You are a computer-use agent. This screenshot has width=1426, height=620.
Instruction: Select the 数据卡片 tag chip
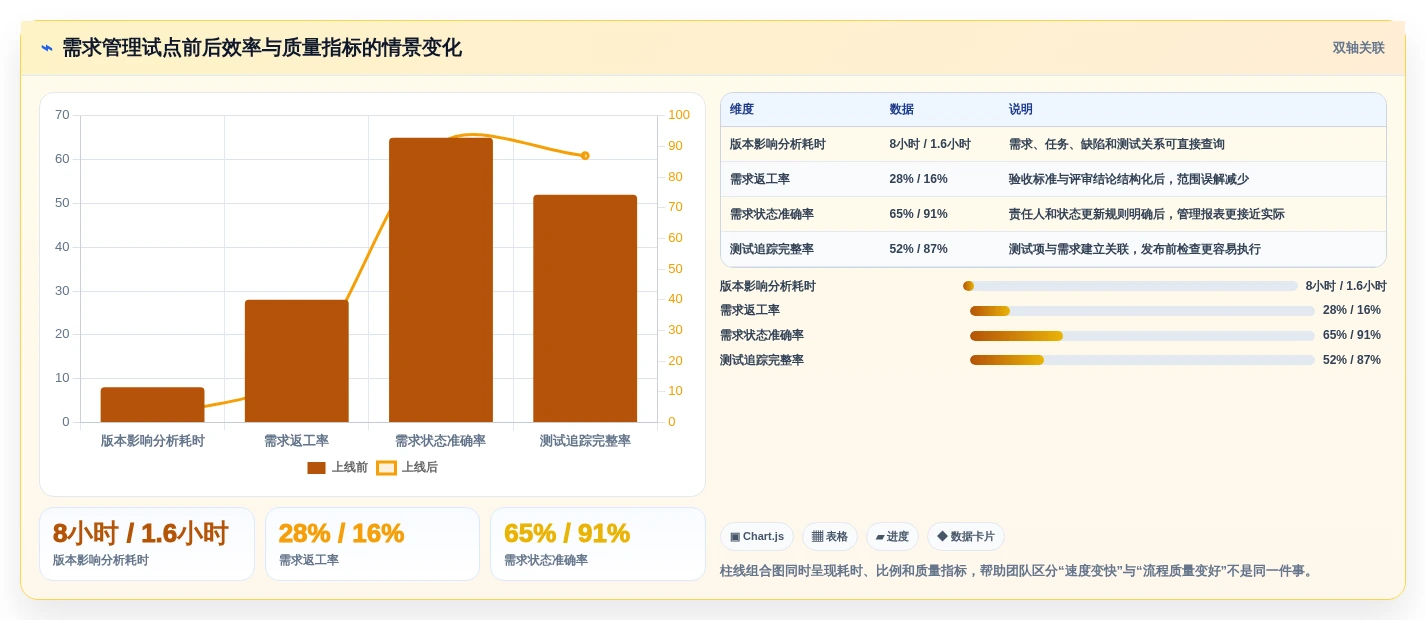tap(966, 537)
